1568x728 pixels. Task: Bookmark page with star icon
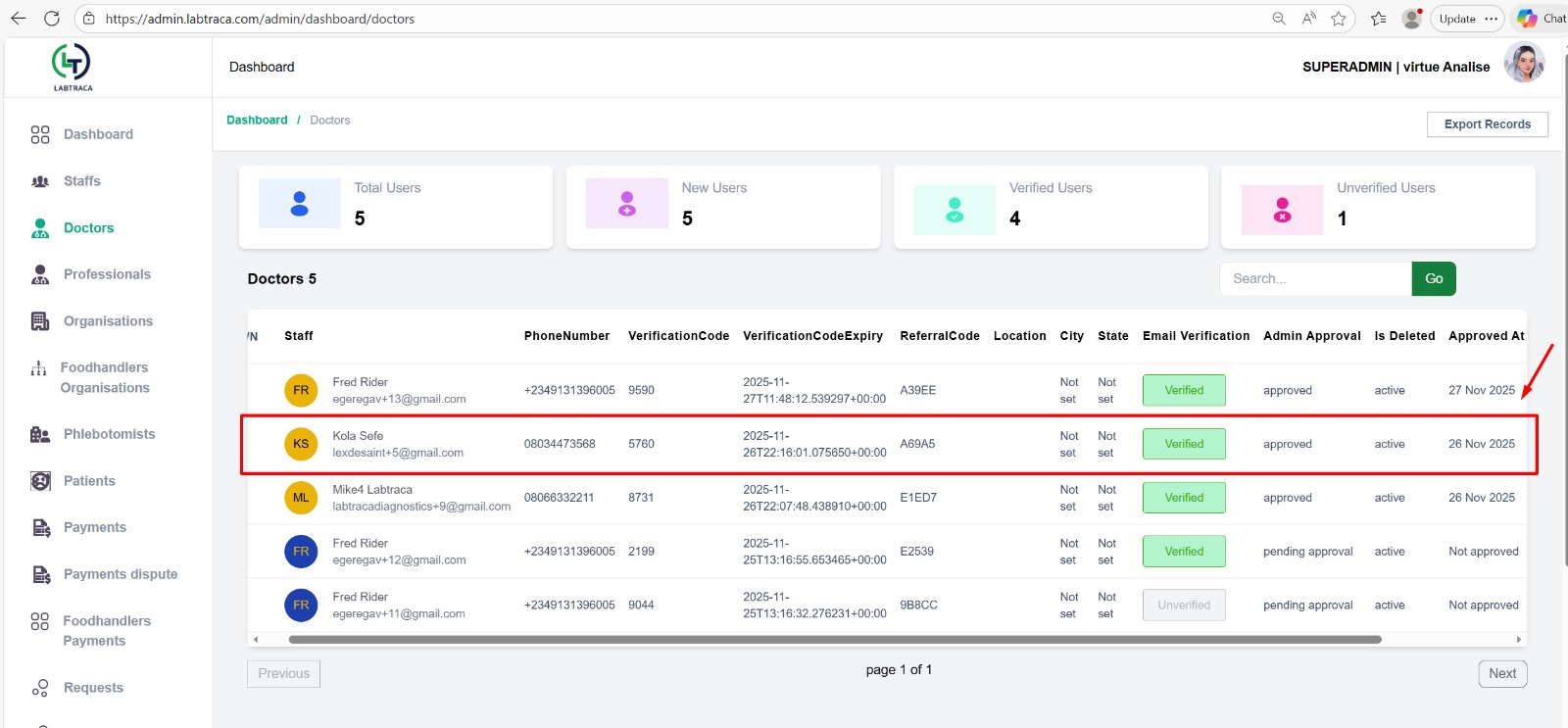coord(1339,19)
